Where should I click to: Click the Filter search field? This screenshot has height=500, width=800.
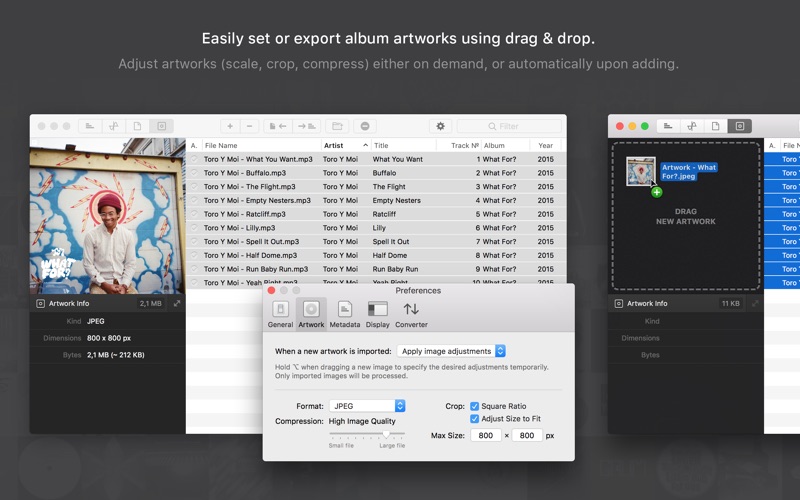tap(509, 126)
